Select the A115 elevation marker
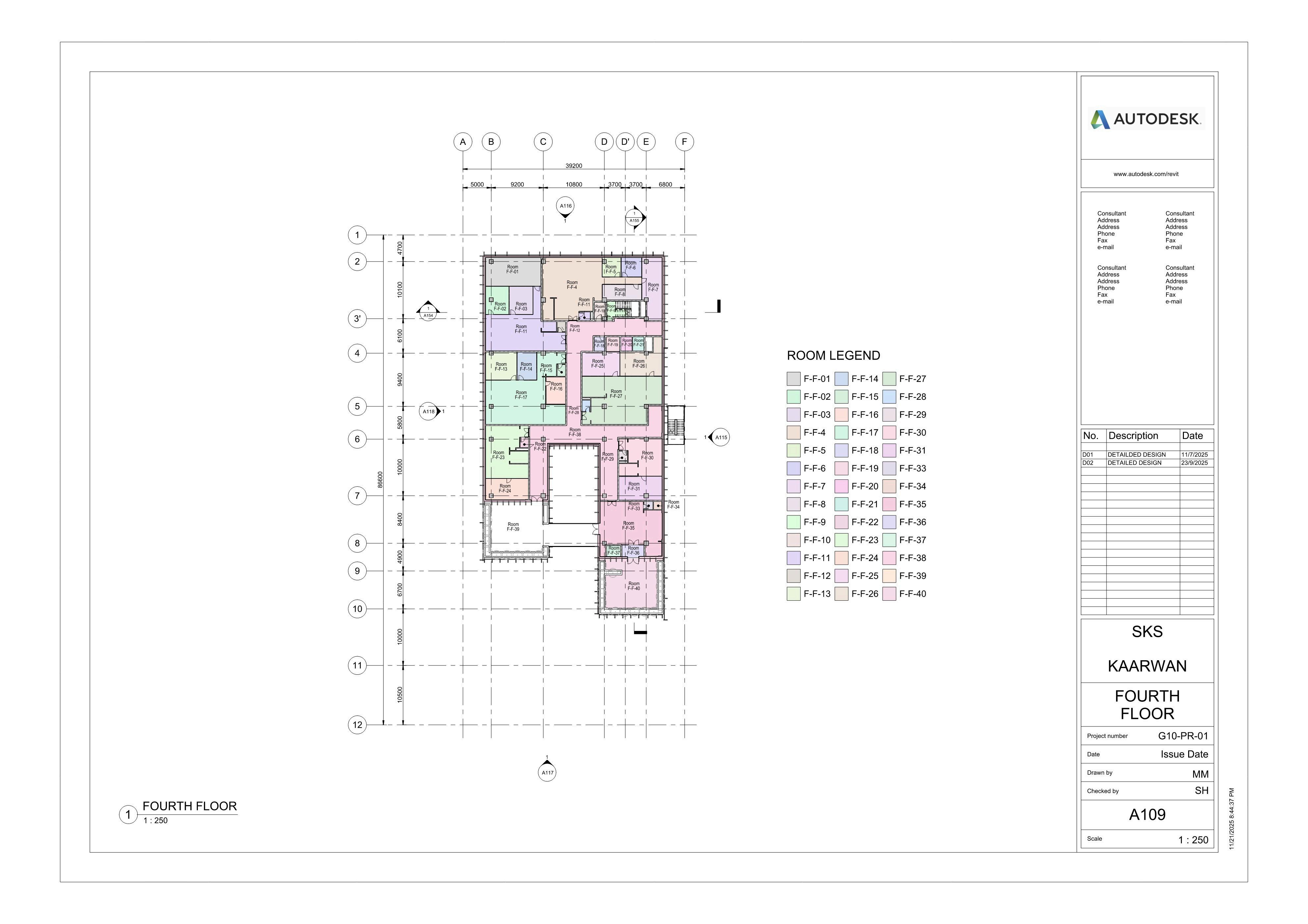 [721, 438]
